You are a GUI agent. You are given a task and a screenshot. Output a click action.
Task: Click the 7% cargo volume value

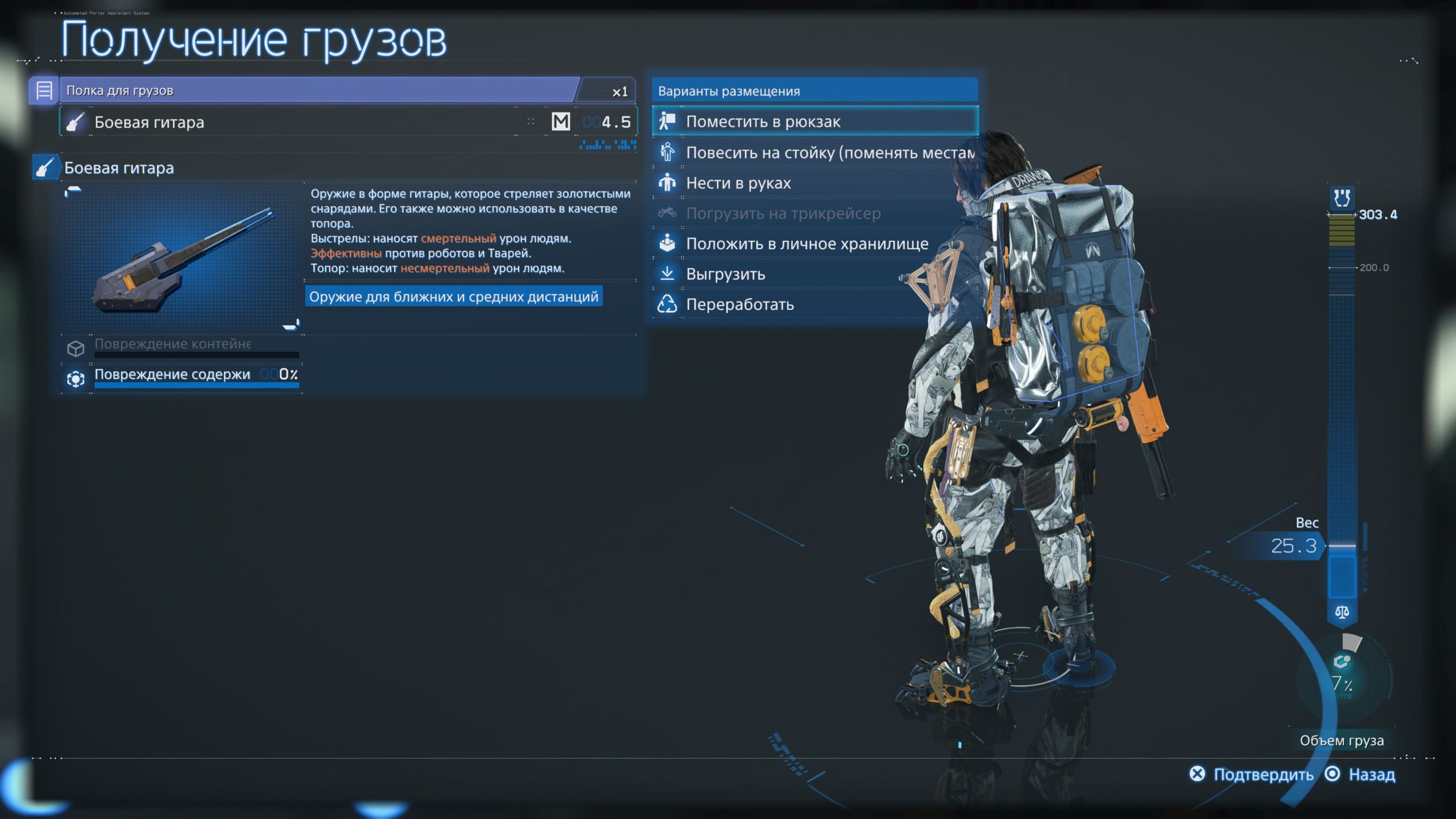click(x=1342, y=684)
